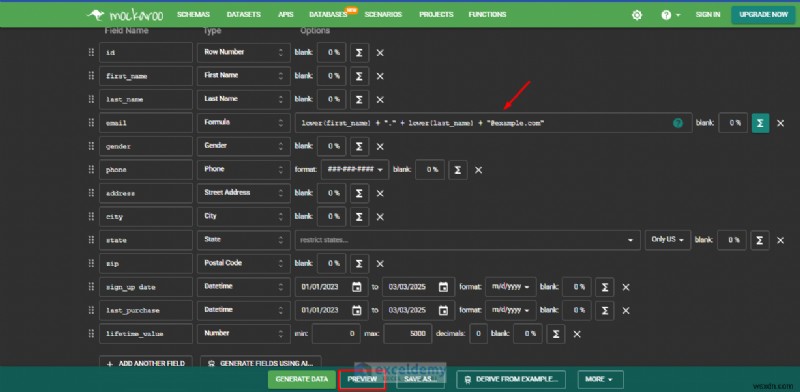Remove the phone field with X
Image resolution: width=800 pixels, height=392 pixels.
(x=479, y=170)
